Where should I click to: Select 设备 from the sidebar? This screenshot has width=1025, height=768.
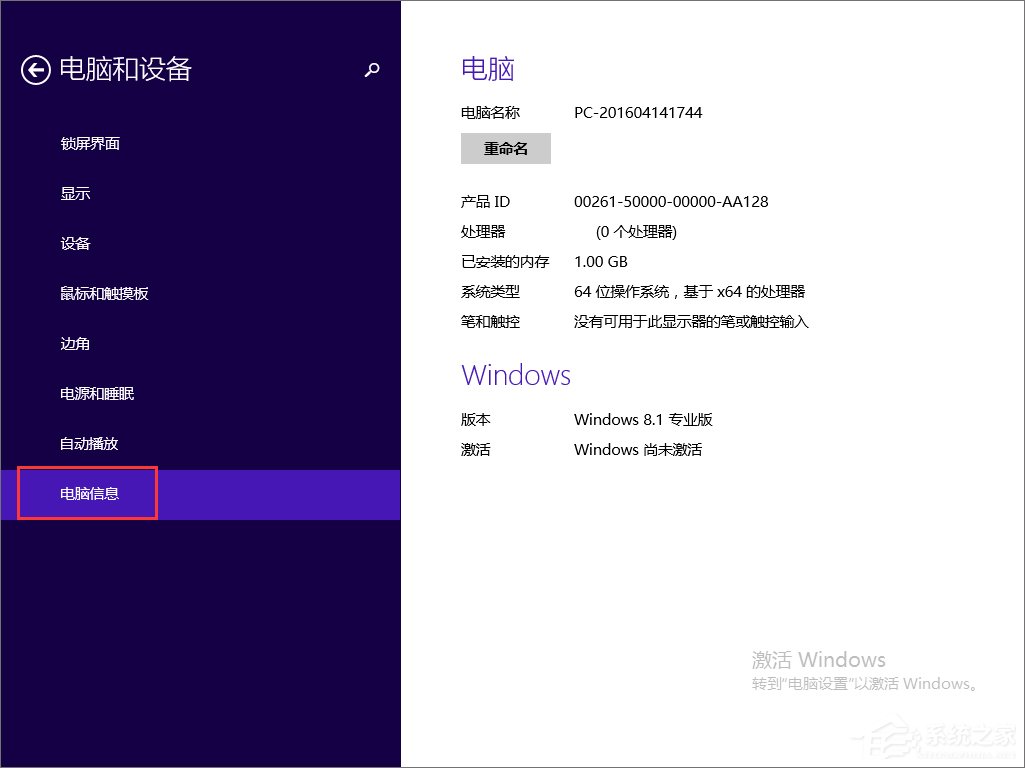(75, 243)
